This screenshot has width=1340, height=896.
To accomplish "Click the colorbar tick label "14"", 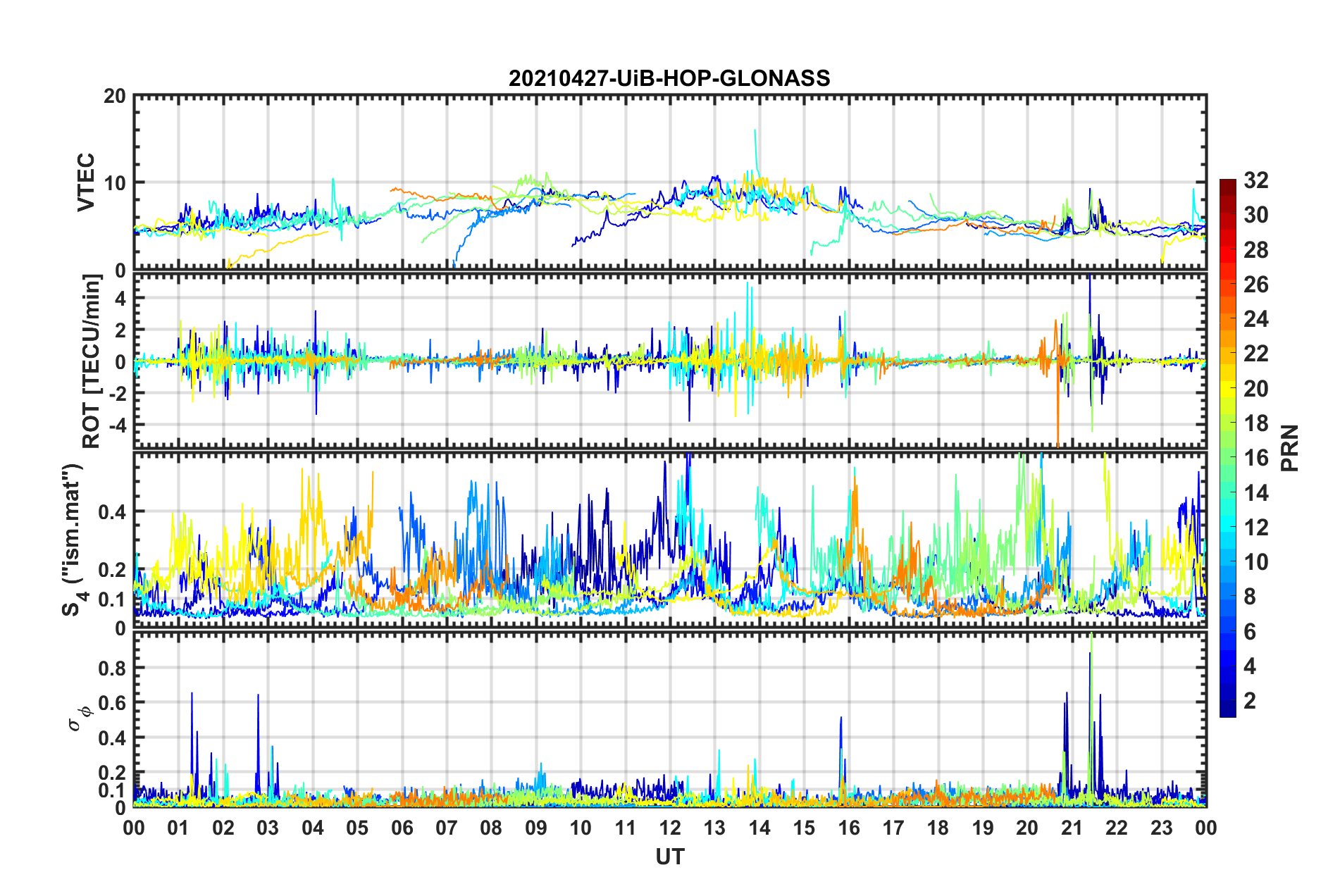I will [x=1255, y=492].
